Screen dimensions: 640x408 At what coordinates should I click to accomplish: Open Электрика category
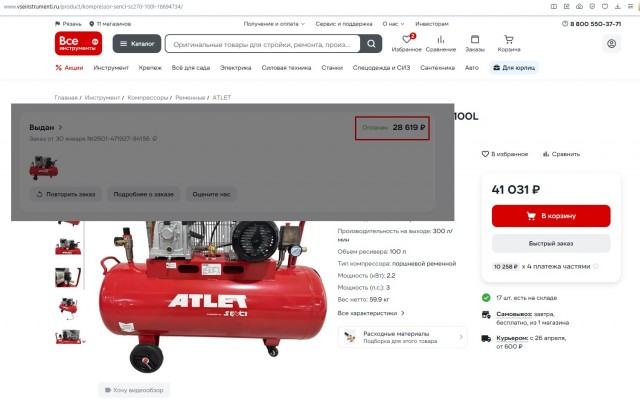coord(236,68)
